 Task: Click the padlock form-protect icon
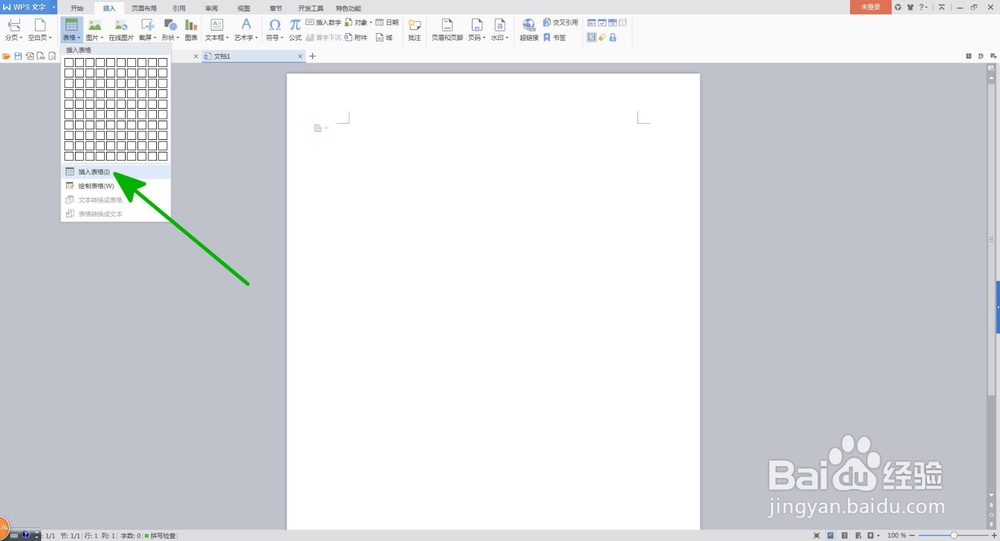(x=613, y=38)
